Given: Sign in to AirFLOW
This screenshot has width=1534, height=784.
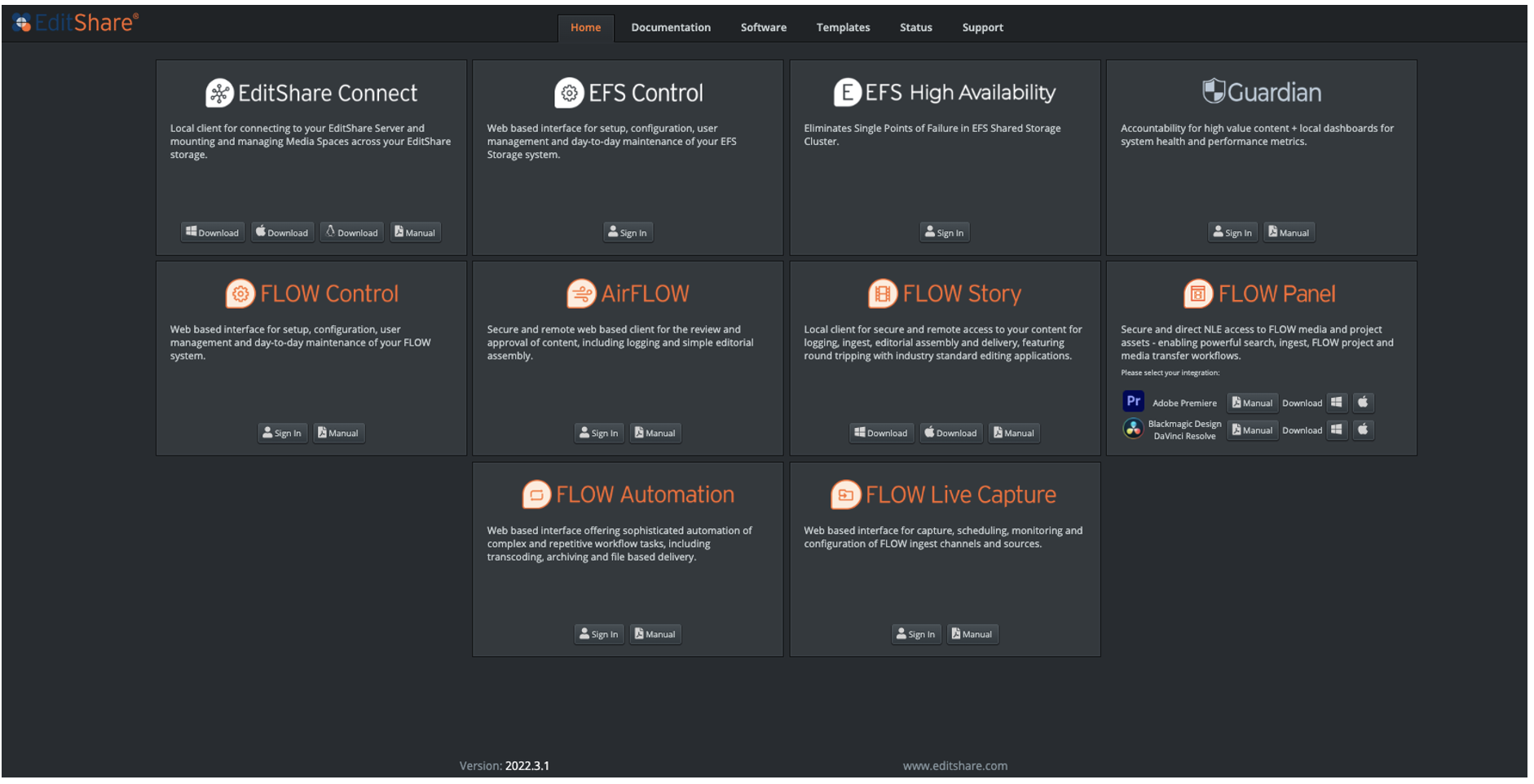Looking at the screenshot, I should point(599,433).
